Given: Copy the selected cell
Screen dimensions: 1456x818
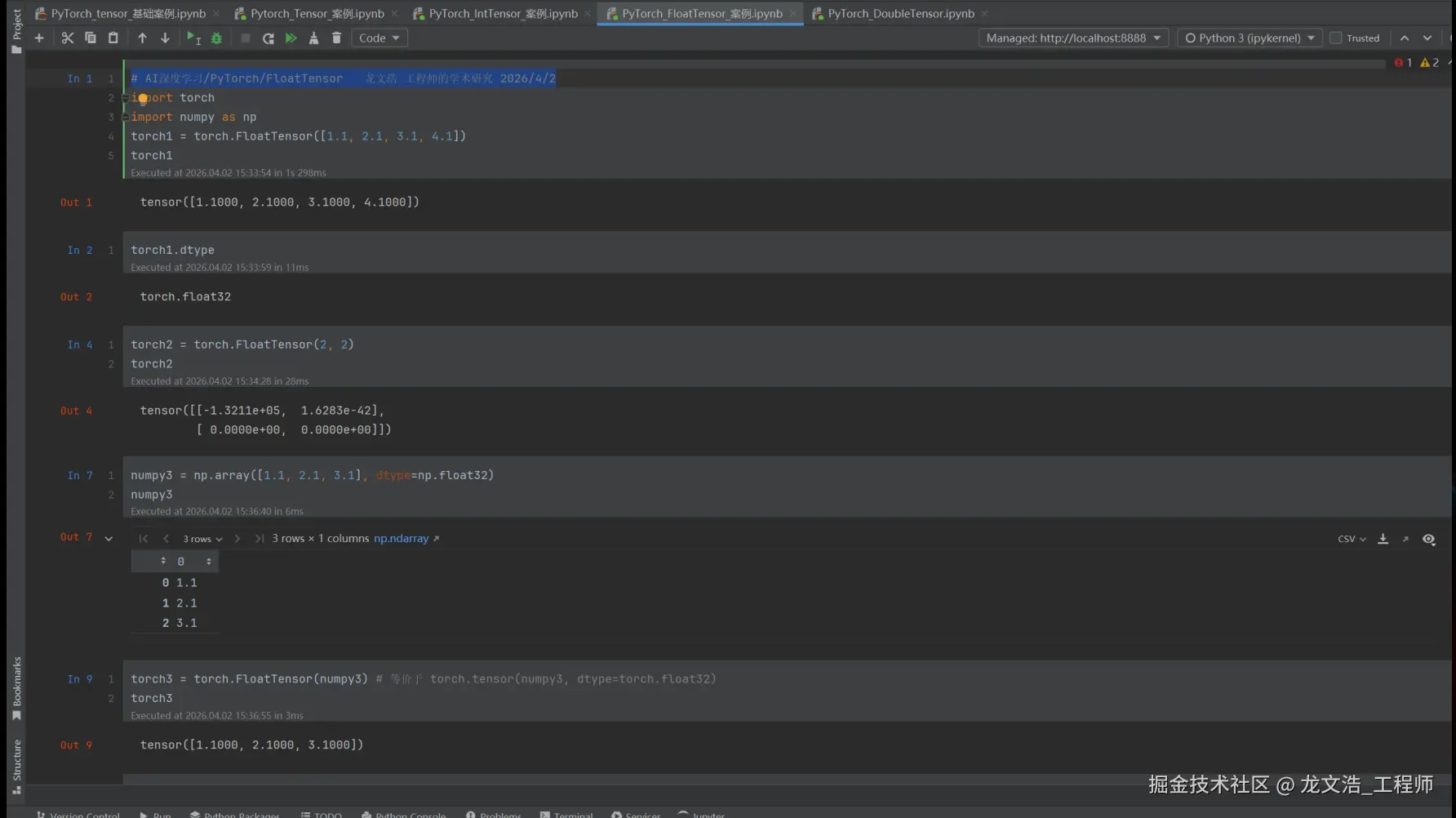Looking at the screenshot, I should [91, 38].
